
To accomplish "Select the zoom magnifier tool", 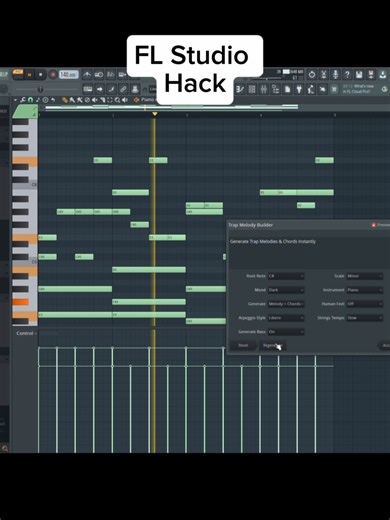I will click(x=117, y=100).
